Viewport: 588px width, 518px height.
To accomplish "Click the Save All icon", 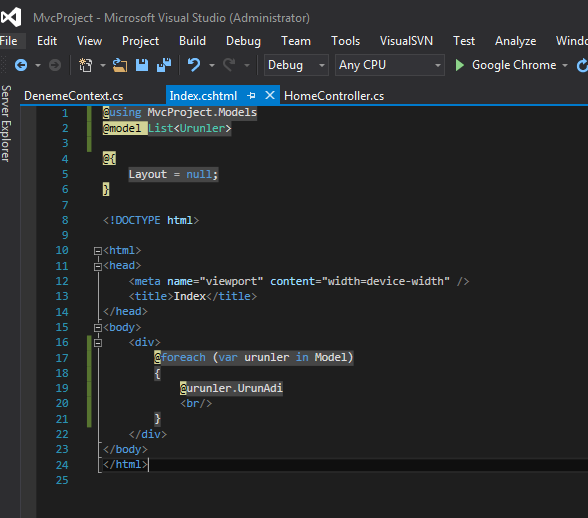I will point(164,65).
